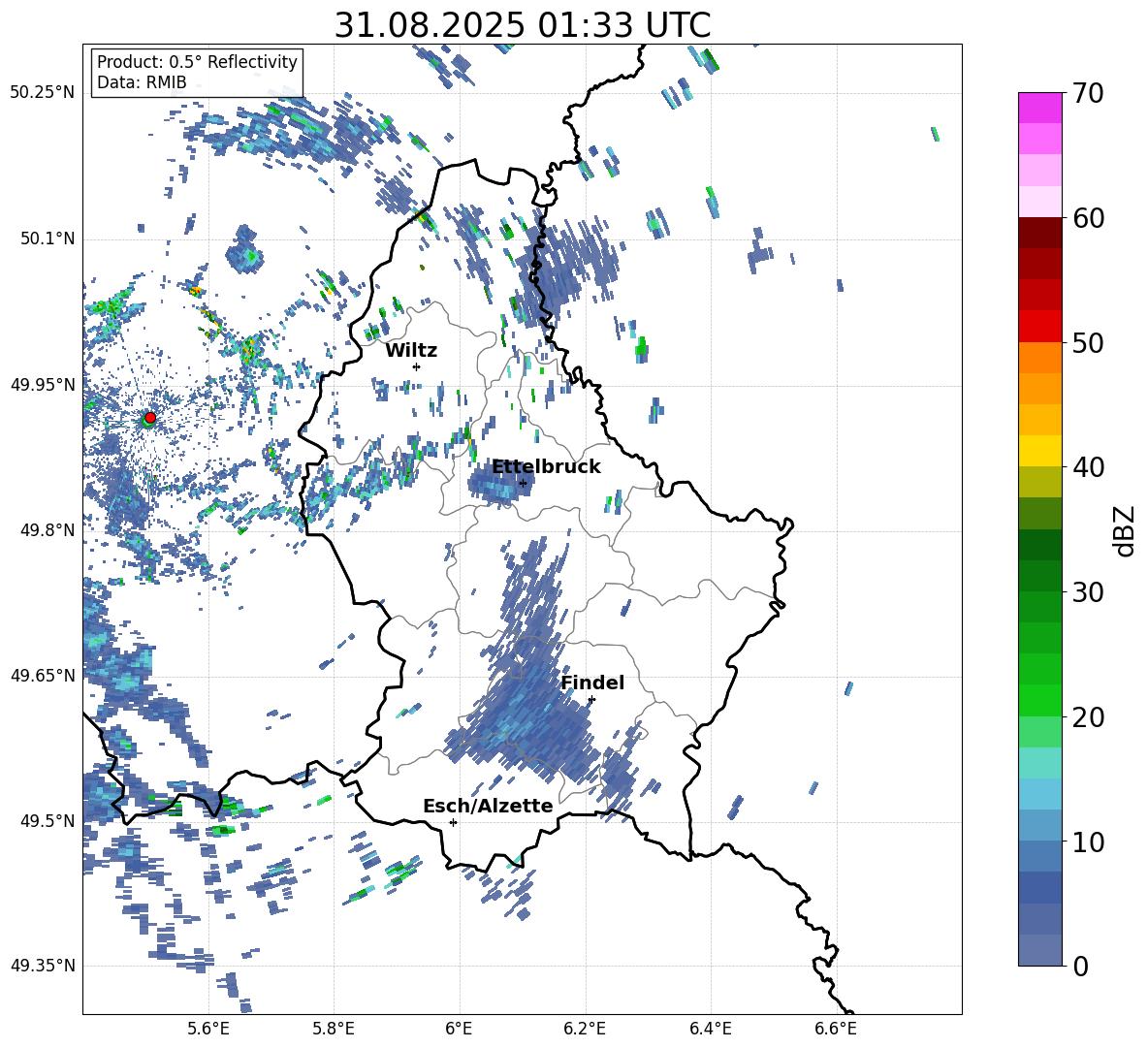Click the Esch/Alzette city label
1148x1048 pixels.
(488, 806)
